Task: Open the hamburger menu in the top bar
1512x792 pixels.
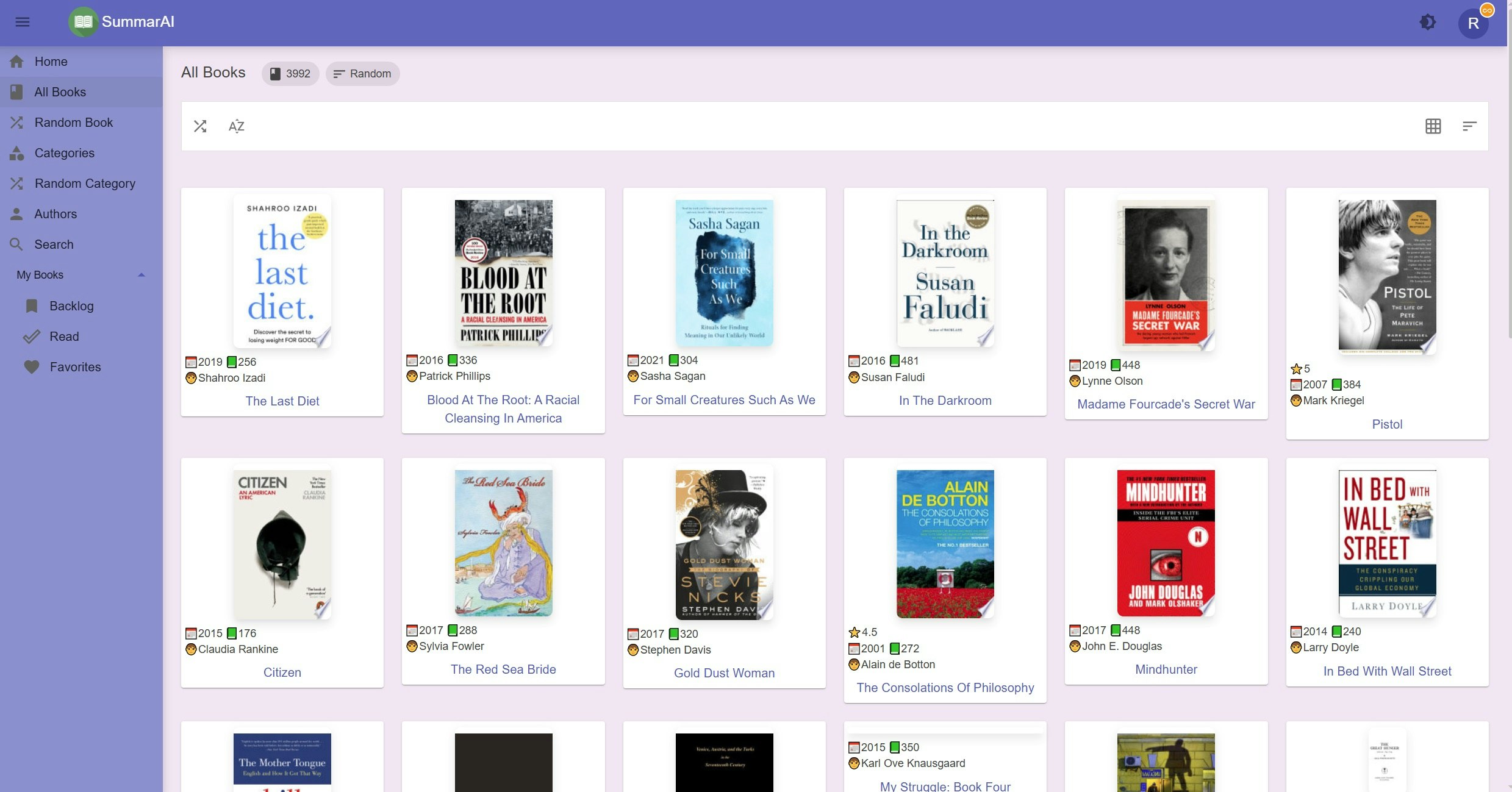Action: pyautogui.click(x=23, y=22)
